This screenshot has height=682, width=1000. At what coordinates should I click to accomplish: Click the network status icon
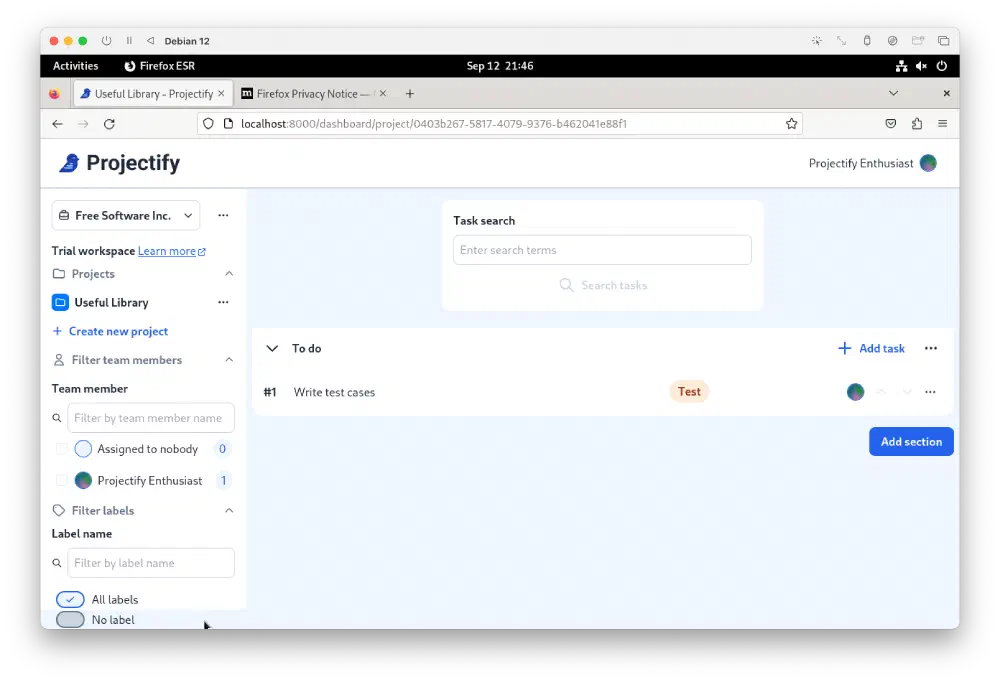click(x=901, y=66)
